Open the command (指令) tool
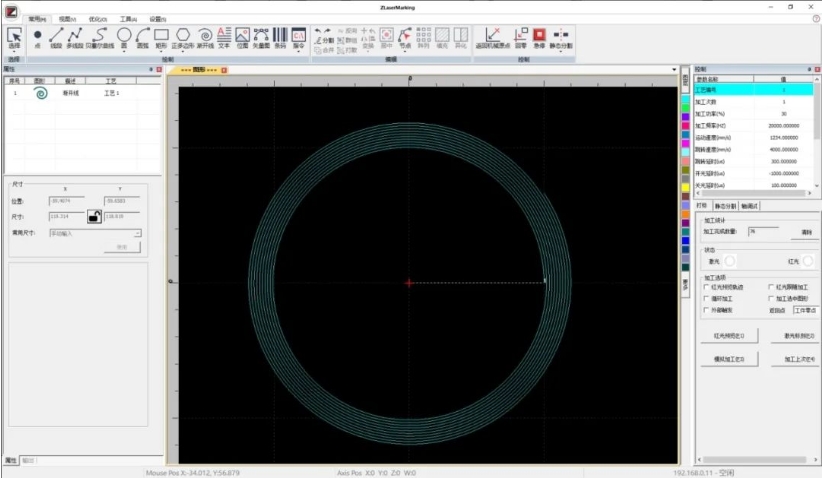822x479 pixels. pos(299,37)
